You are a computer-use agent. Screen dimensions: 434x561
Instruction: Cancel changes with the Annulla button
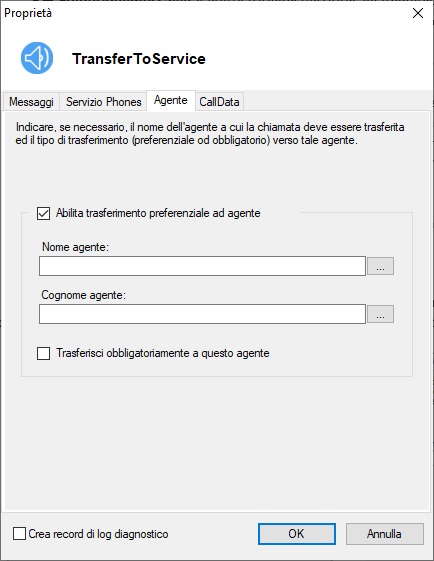click(x=385, y=534)
